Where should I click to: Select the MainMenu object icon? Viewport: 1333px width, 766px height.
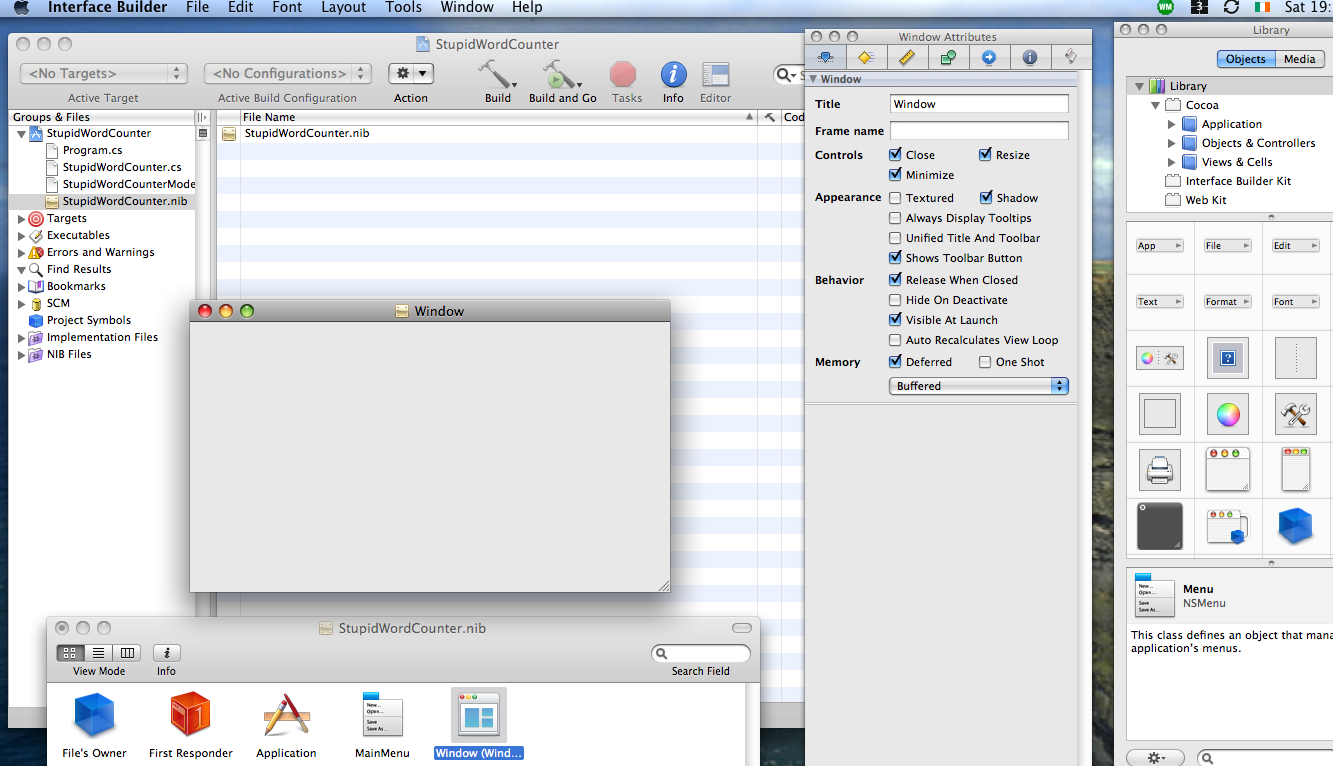point(382,715)
